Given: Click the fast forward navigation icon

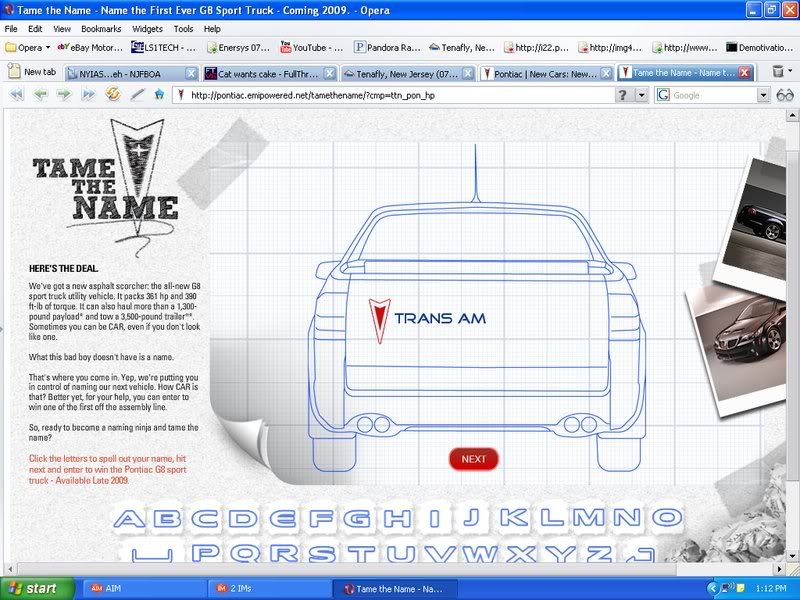Looking at the screenshot, I should pyautogui.click(x=88, y=94).
